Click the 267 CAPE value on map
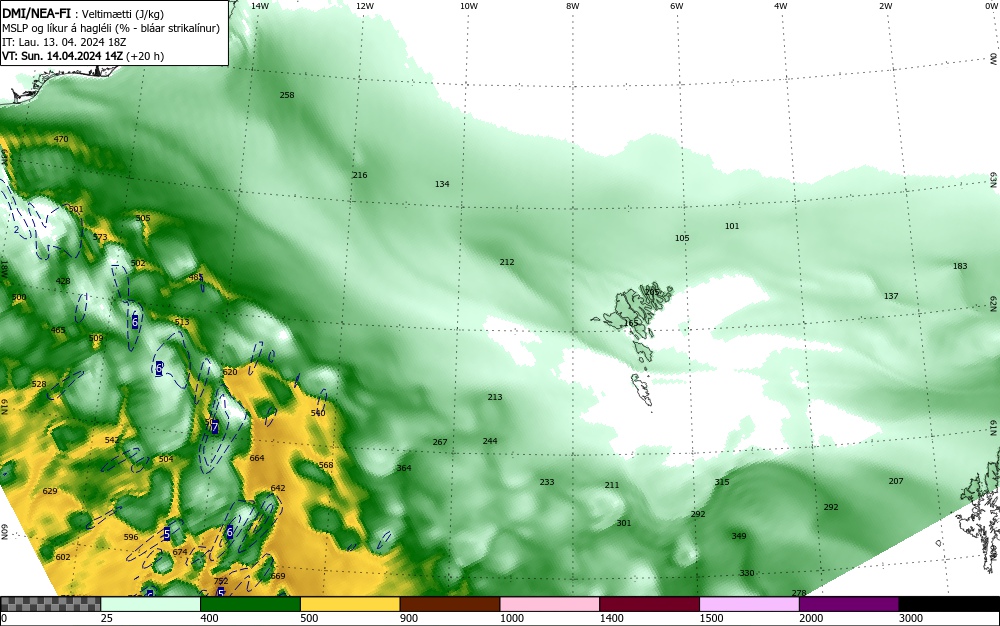Viewport: 1000px width, 626px height. [440, 442]
